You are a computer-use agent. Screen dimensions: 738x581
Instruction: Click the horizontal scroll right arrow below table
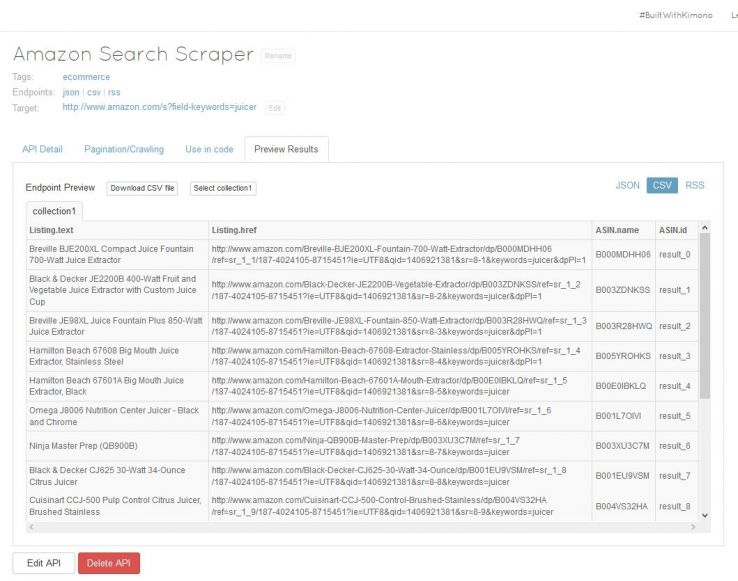[691, 526]
